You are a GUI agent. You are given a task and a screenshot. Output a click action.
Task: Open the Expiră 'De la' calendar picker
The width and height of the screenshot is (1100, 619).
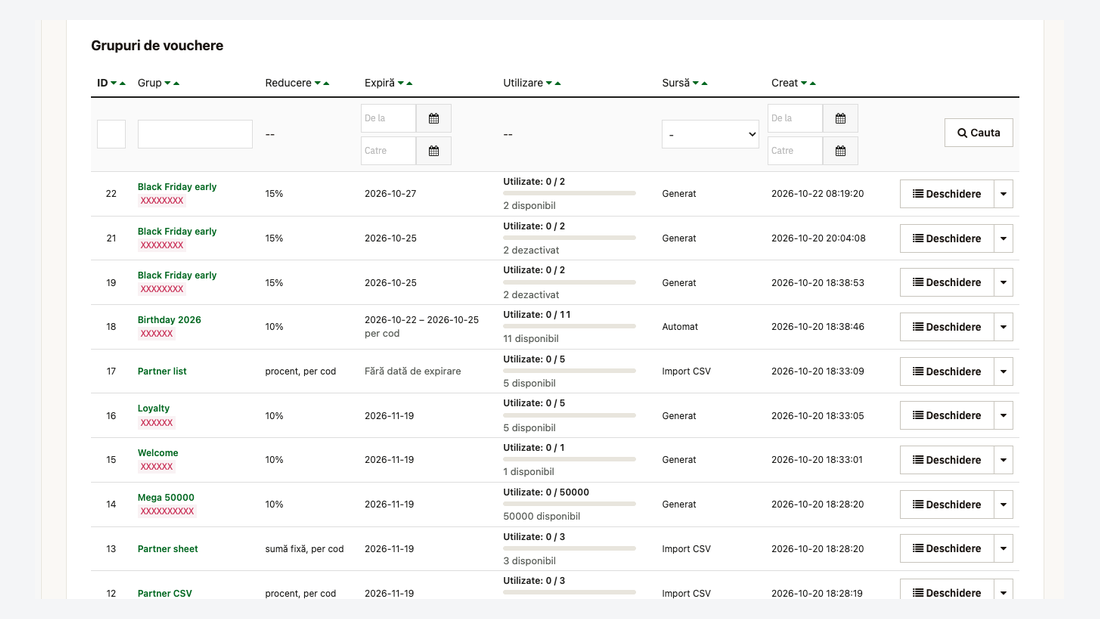pyautogui.click(x=434, y=119)
